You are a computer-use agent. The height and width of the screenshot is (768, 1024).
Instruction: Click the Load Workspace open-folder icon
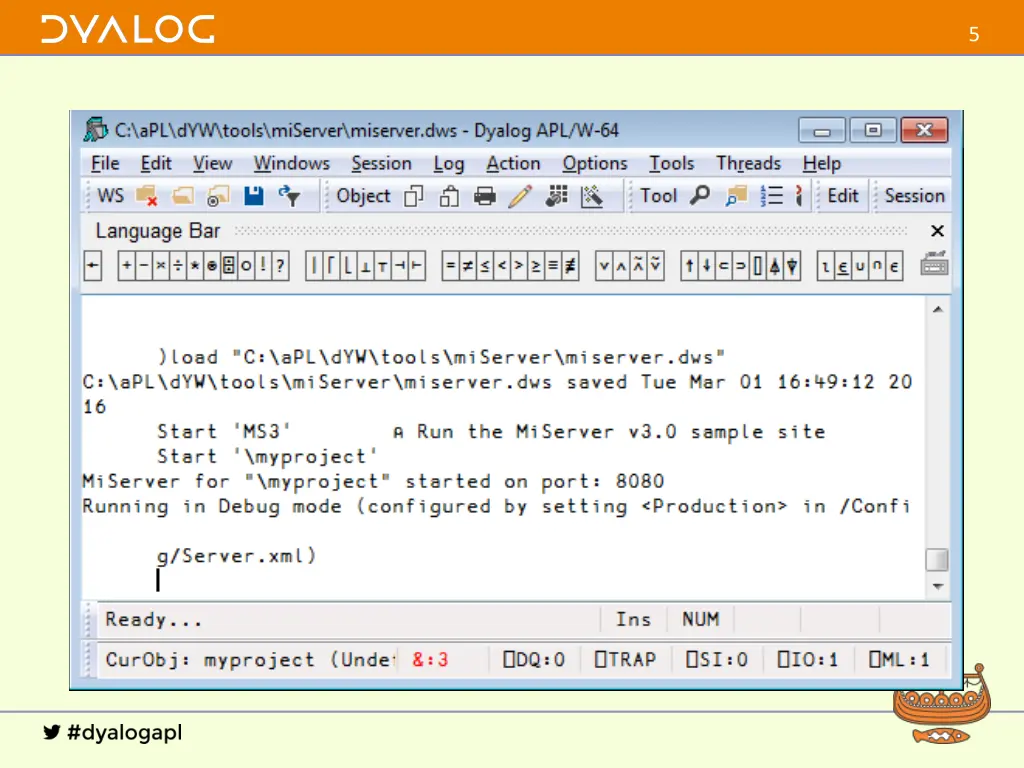(183, 196)
